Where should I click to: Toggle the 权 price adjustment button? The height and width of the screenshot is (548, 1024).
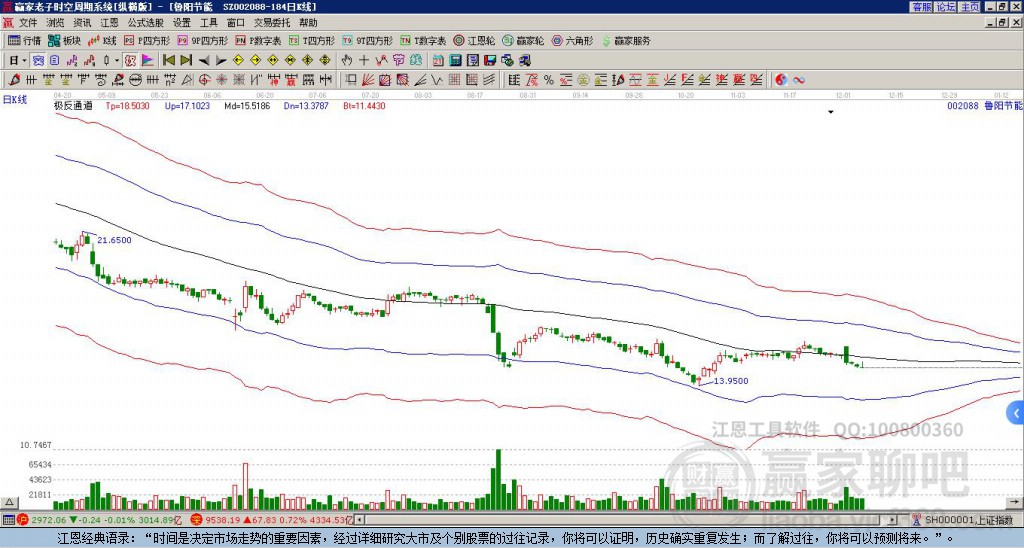(x=130, y=61)
